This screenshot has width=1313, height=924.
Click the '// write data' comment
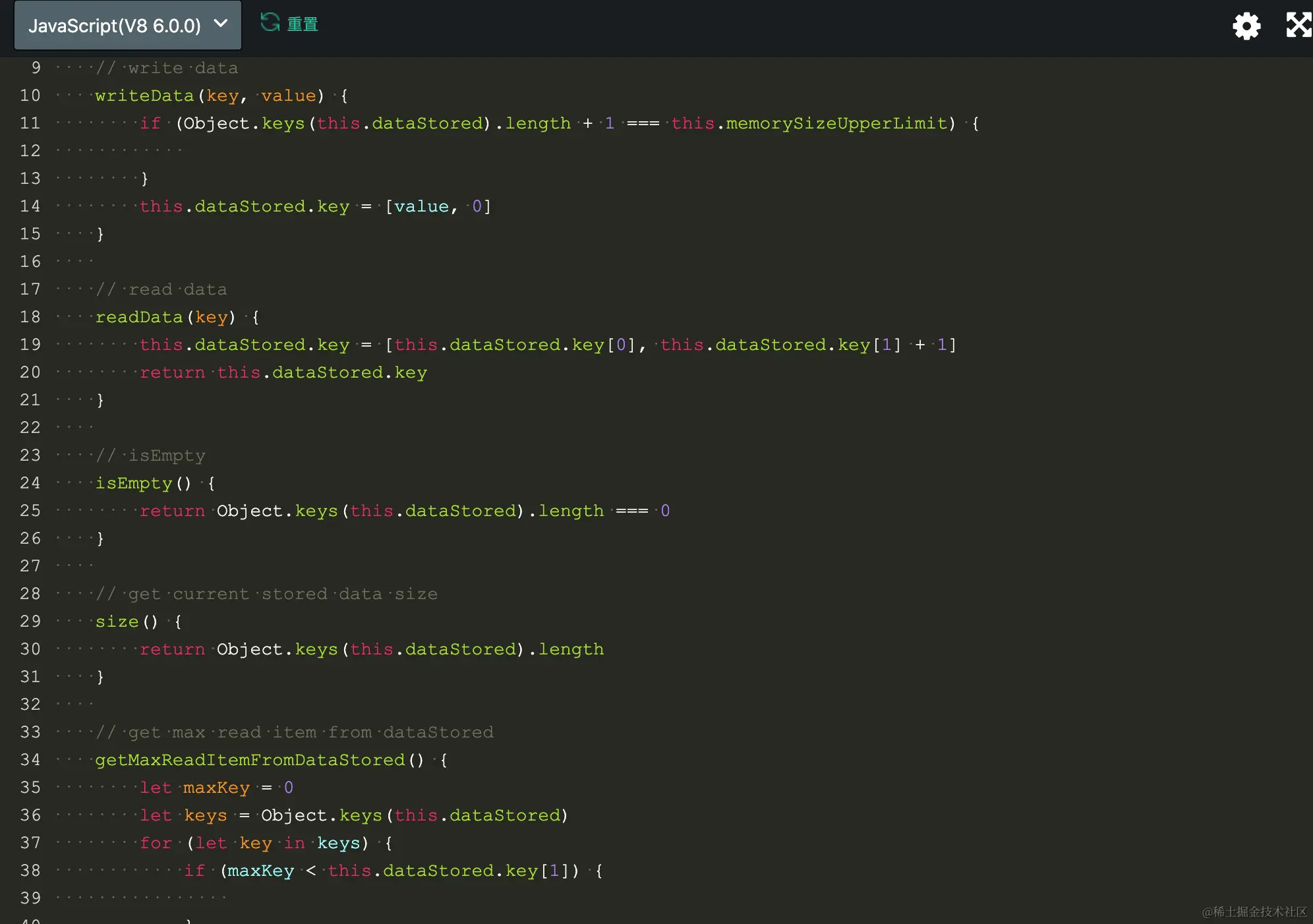click(x=167, y=68)
